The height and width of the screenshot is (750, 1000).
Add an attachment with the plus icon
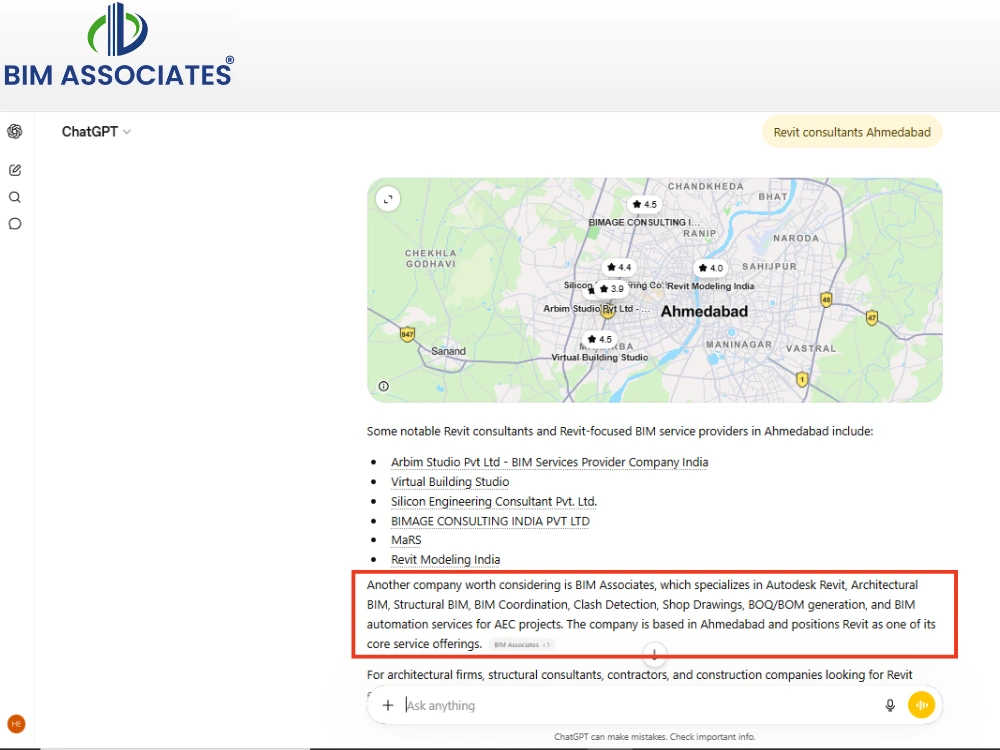(388, 705)
